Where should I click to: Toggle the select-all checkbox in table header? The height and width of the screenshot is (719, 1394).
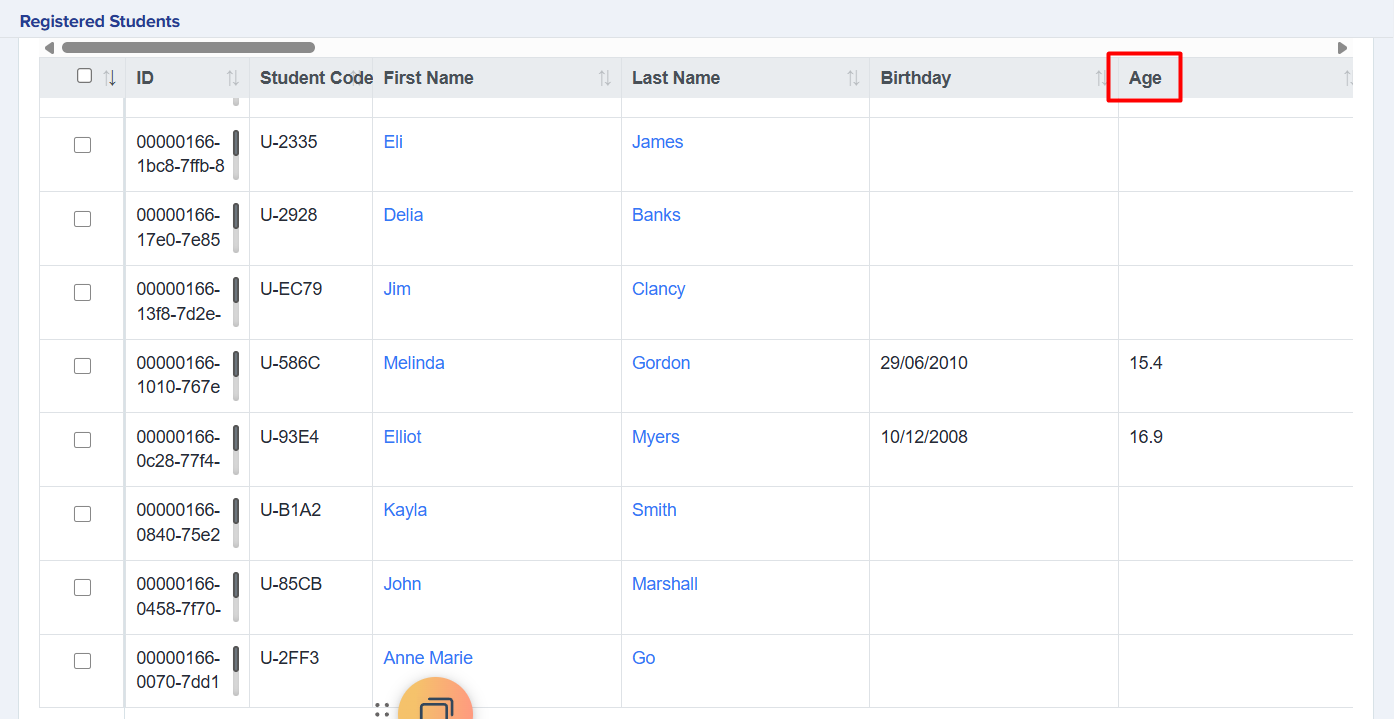coord(84,76)
